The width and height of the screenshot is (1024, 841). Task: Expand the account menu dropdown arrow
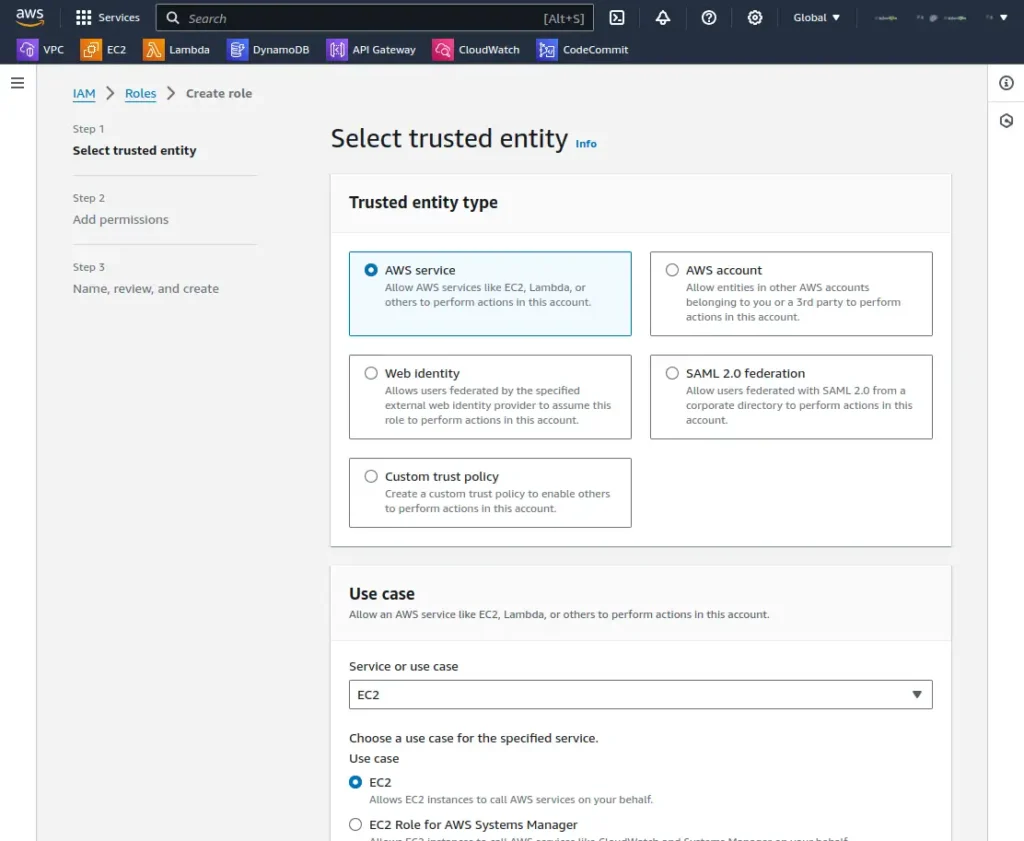pos(1003,18)
